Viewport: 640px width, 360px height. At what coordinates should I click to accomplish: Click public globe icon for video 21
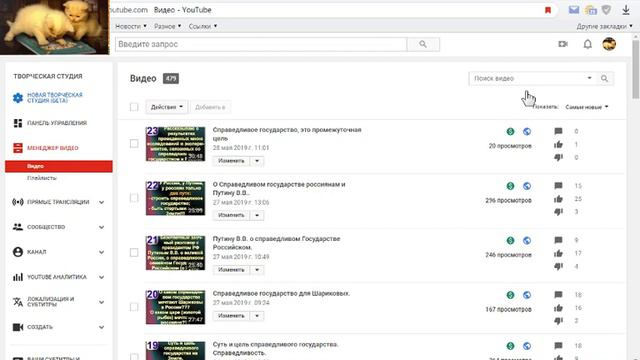527,240
